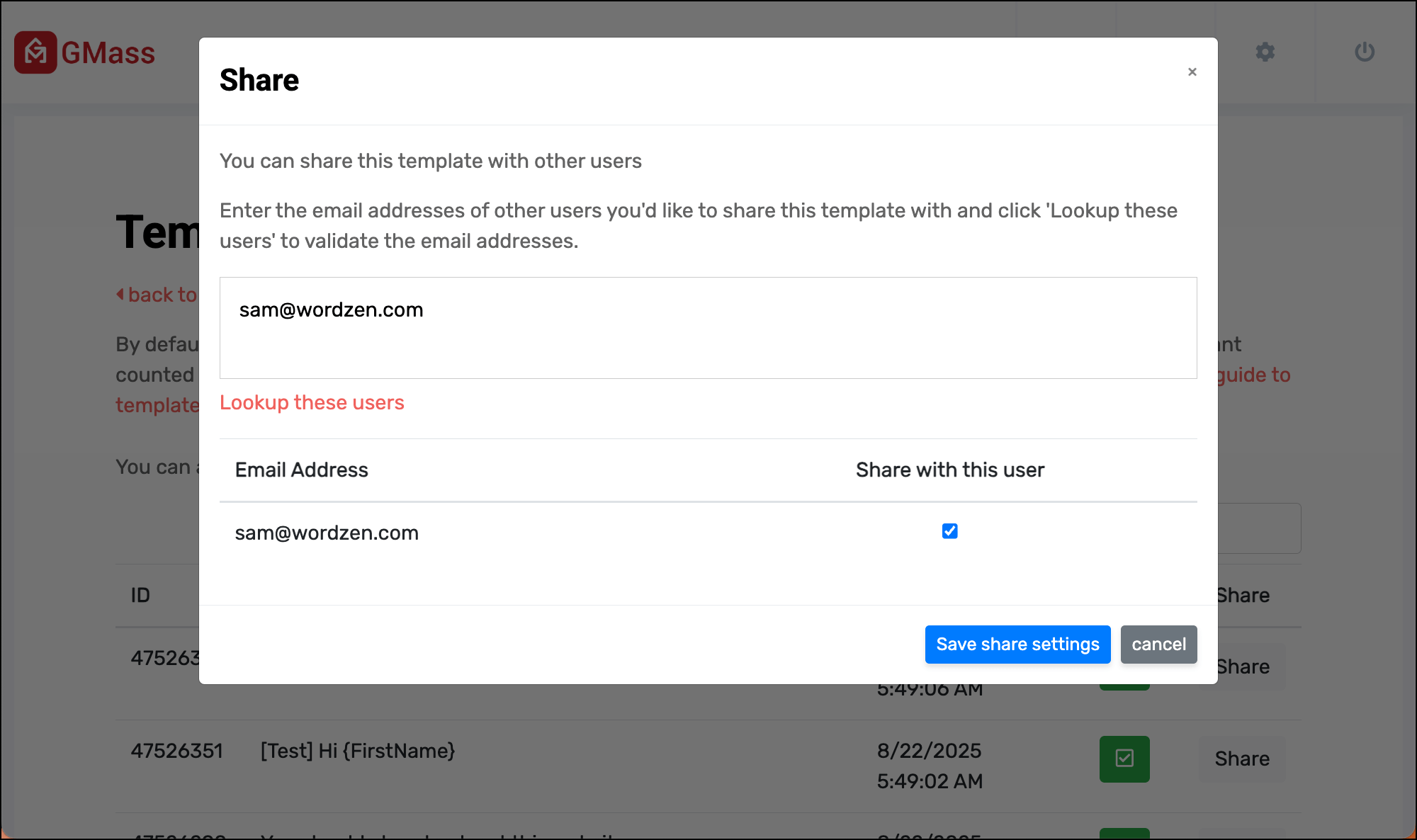Click green checkmark icon for template 47526351
The height and width of the screenshot is (840, 1417).
click(1124, 759)
